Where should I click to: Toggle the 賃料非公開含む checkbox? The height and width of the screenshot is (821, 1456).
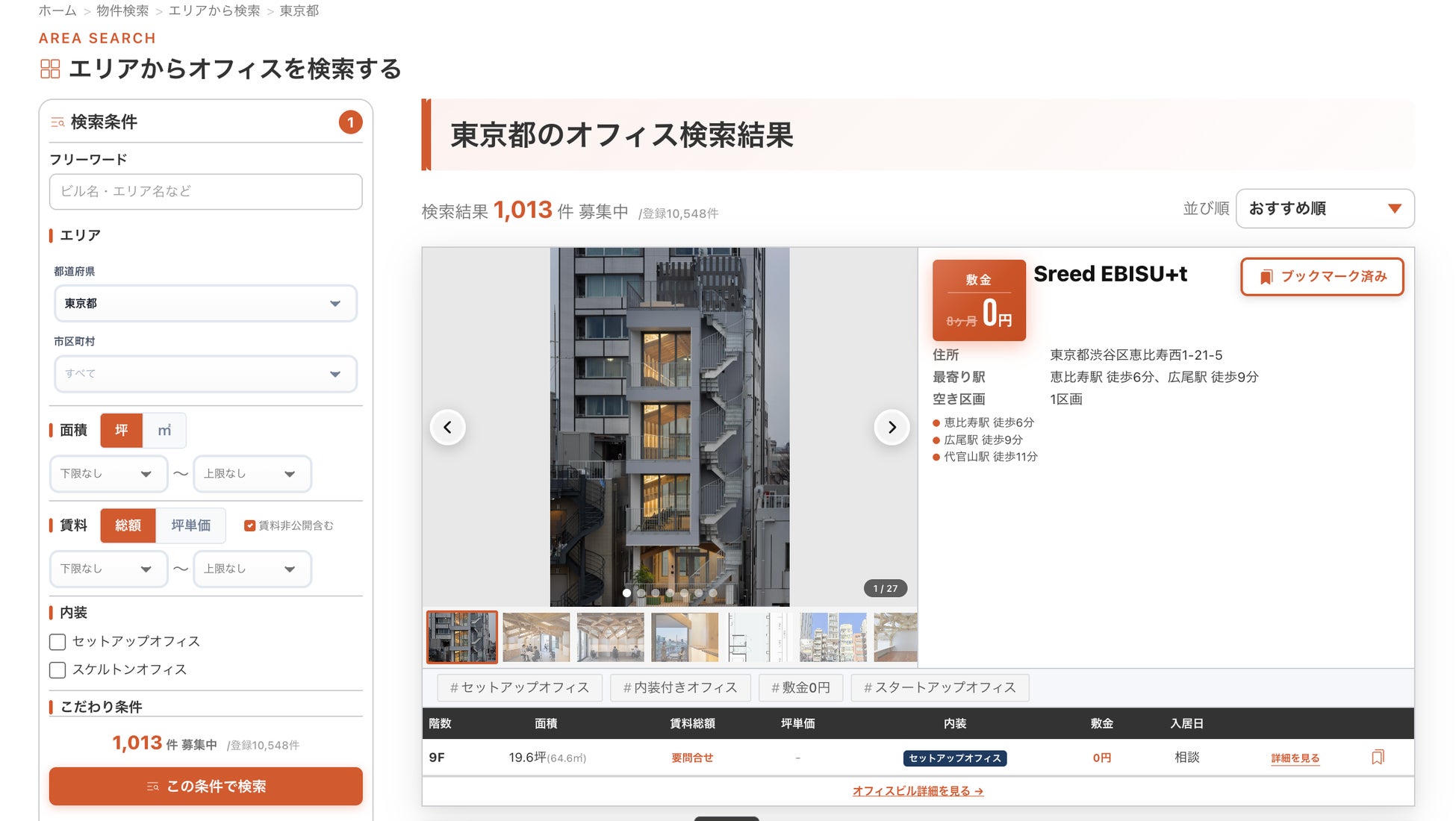pos(250,525)
